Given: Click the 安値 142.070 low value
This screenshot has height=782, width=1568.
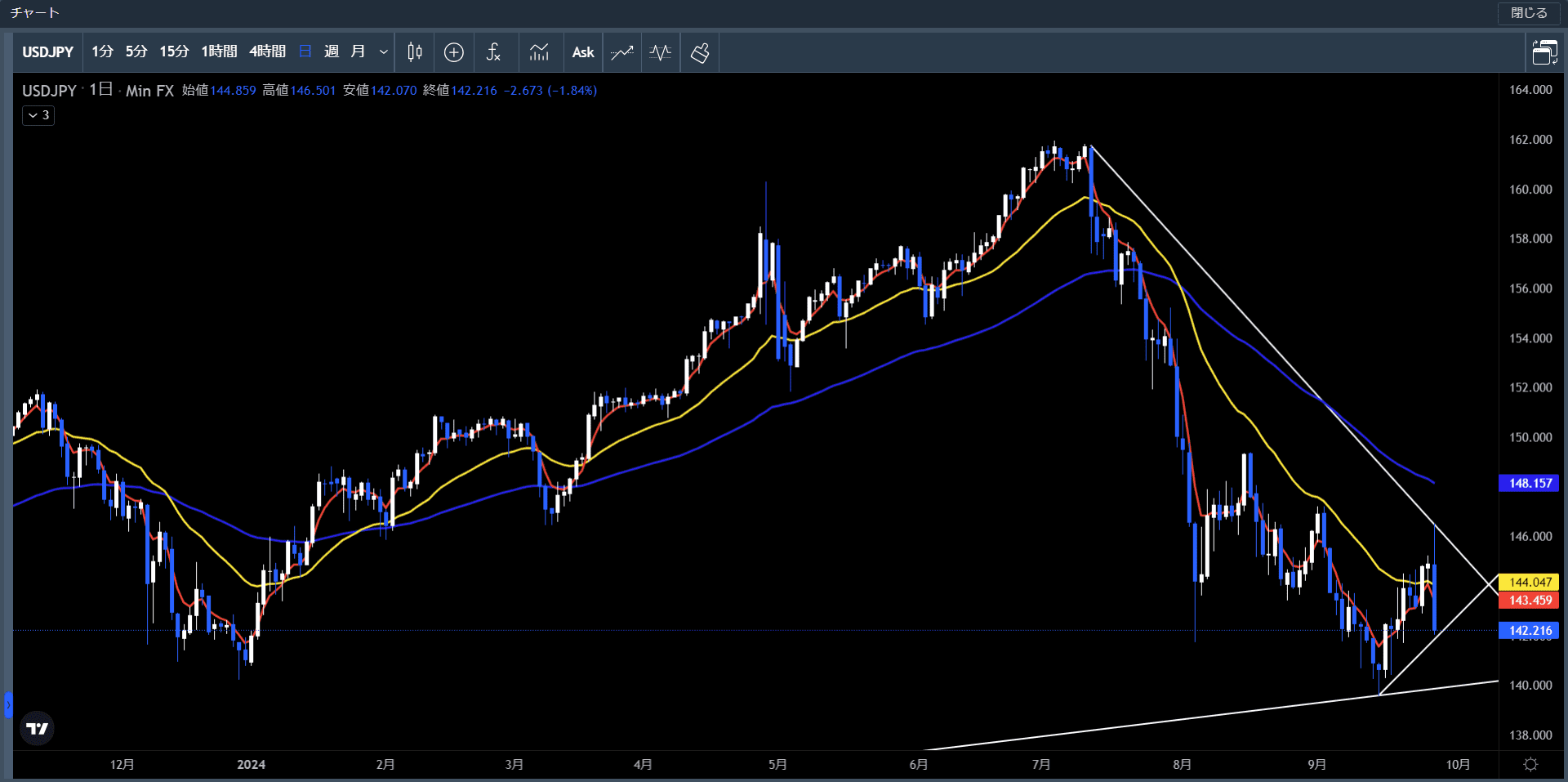Looking at the screenshot, I should [x=380, y=90].
